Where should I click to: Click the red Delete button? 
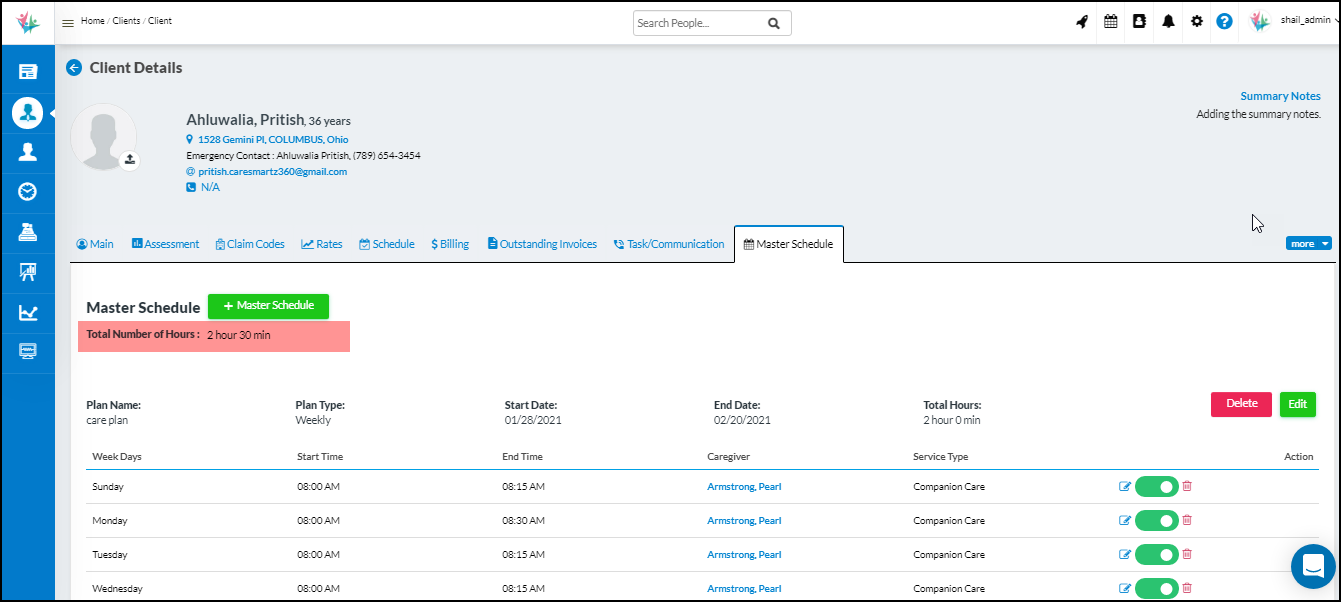click(x=1241, y=404)
